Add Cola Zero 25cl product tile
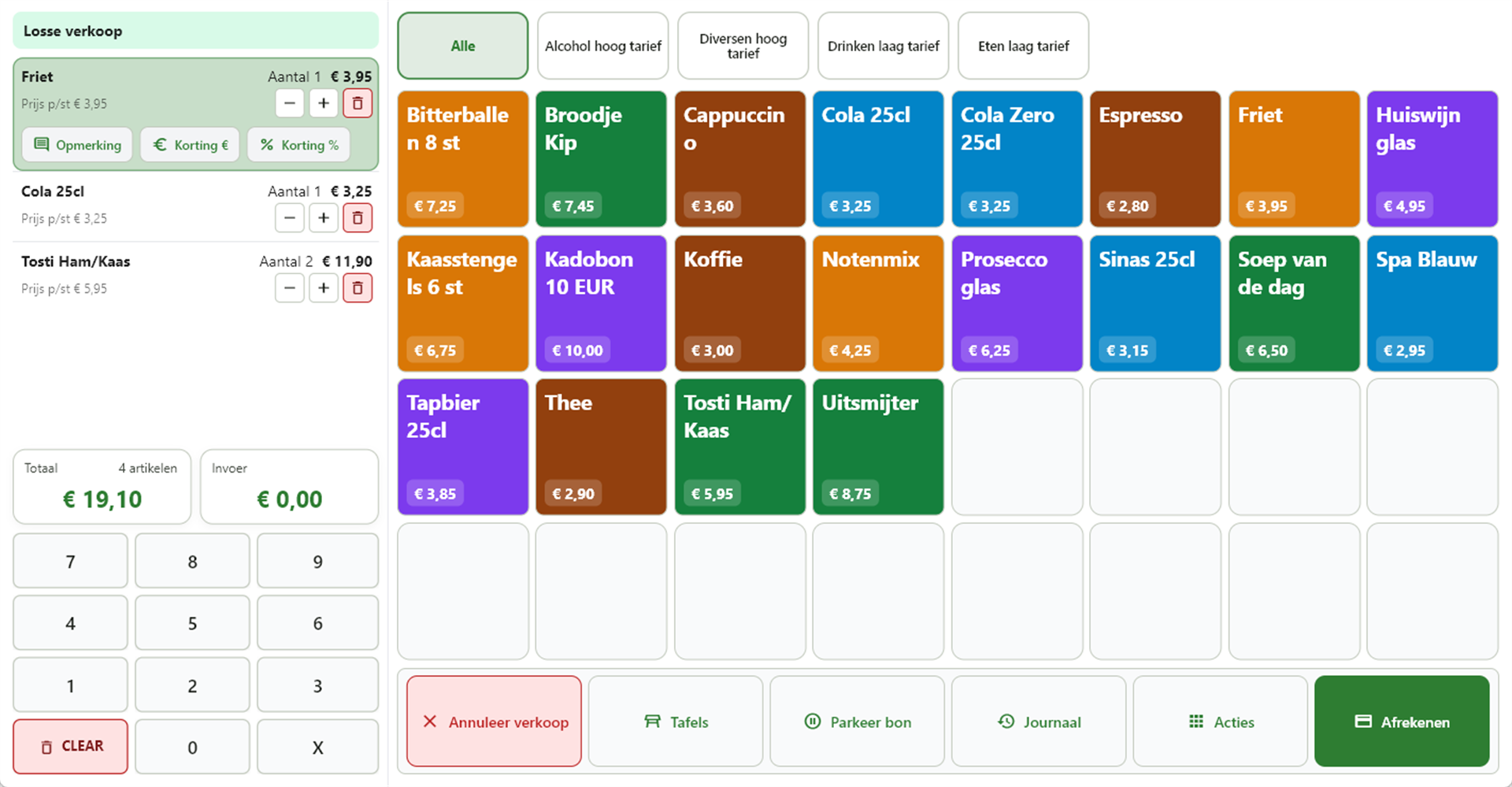The width and height of the screenshot is (1512, 787). coord(1017,159)
